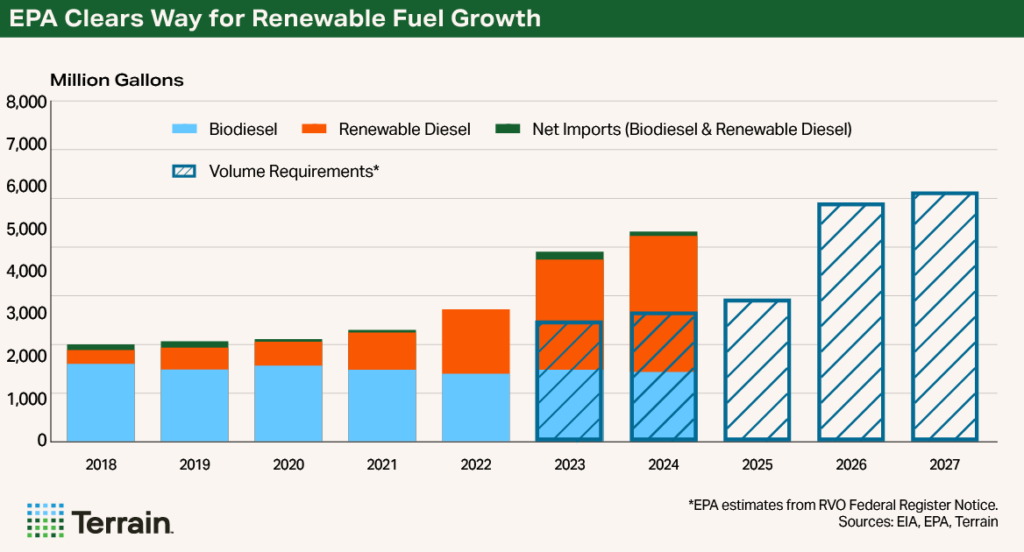
Task: Click the 'Biodiesel' legend label
Action: 243,129
